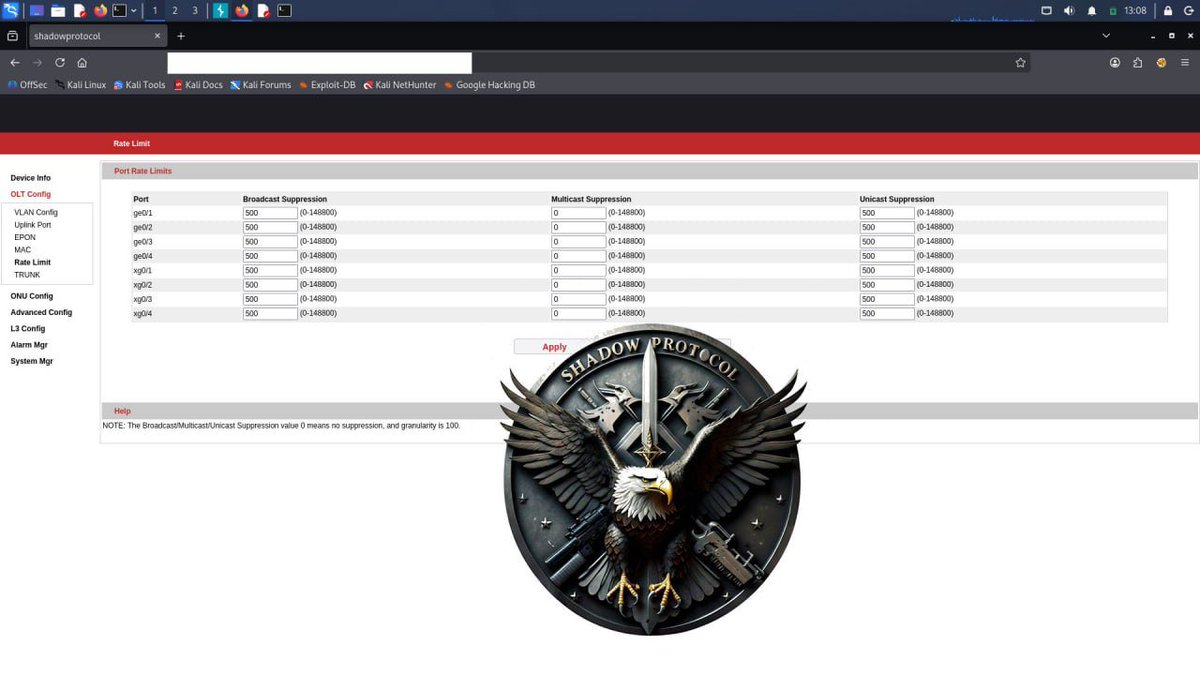Screen dimensions: 1200x675
Task: Open TRUNK sidebar item
Action: click(27, 274)
